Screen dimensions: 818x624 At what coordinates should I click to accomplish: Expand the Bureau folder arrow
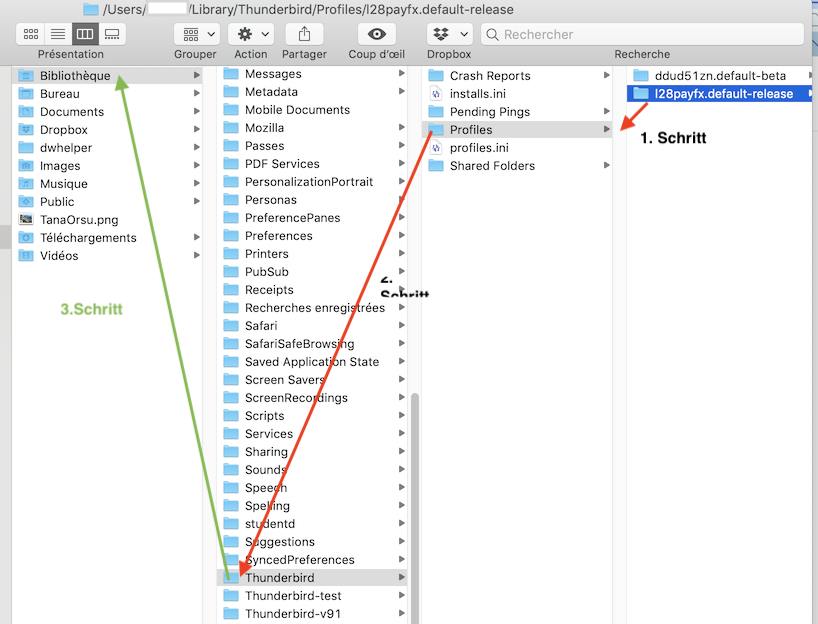click(x=197, y=93)
